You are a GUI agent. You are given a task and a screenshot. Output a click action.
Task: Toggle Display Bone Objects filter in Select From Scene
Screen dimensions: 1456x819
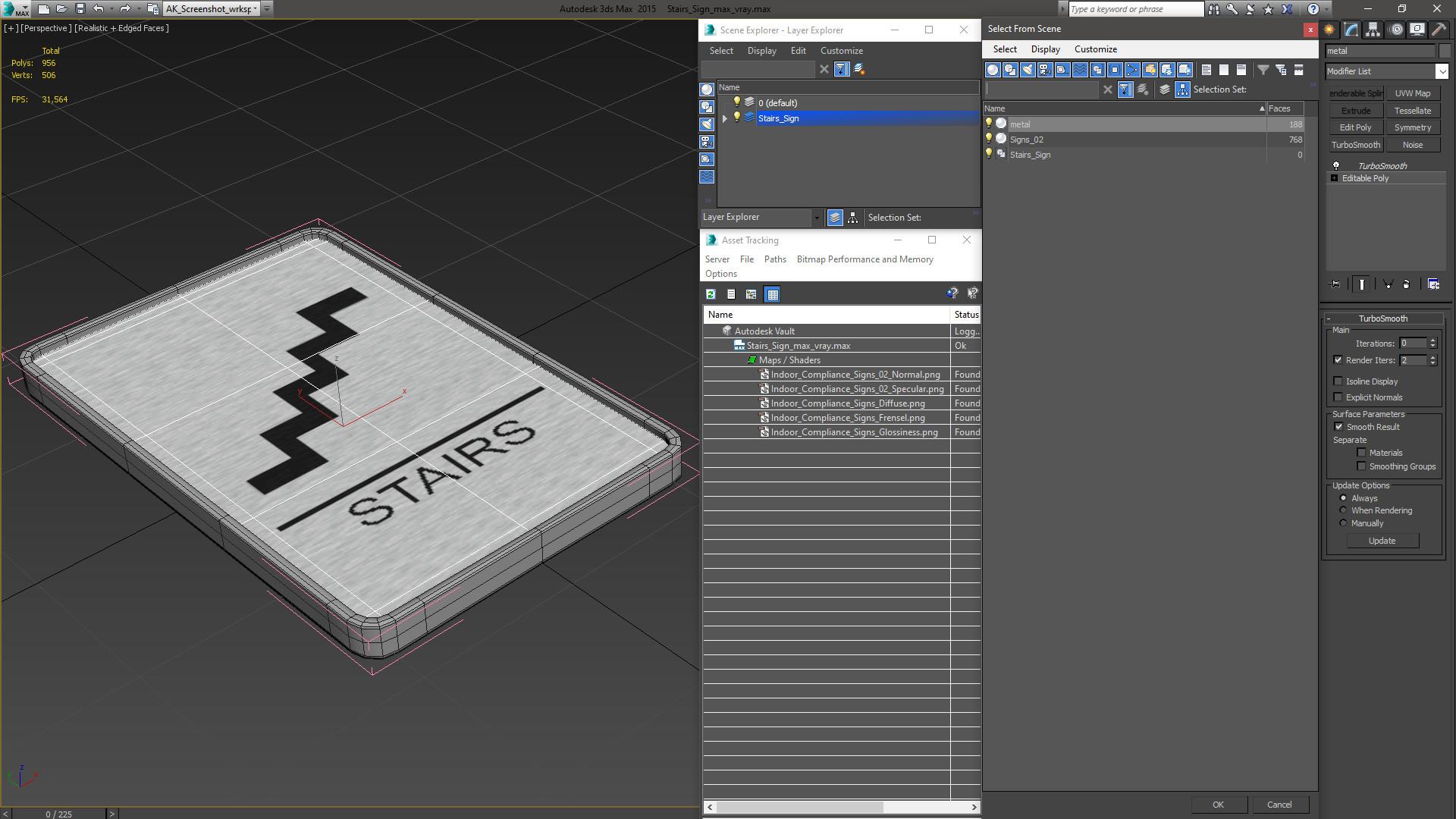[1132, 70]
